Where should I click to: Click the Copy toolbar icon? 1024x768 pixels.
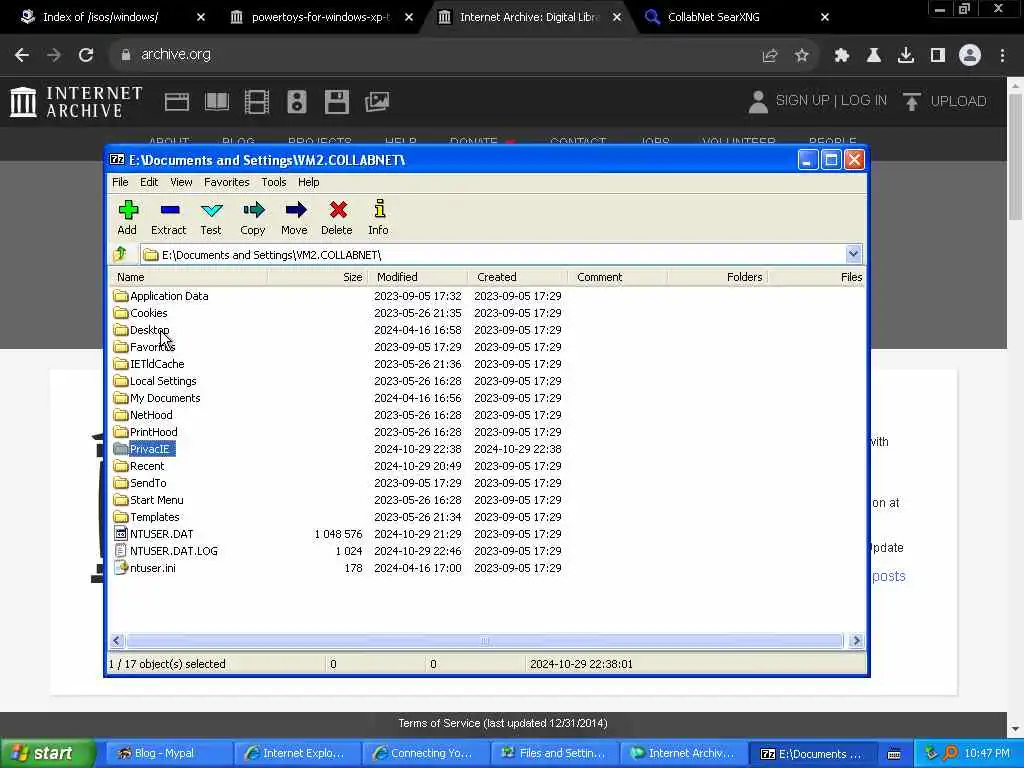click(x=253, y=217)
